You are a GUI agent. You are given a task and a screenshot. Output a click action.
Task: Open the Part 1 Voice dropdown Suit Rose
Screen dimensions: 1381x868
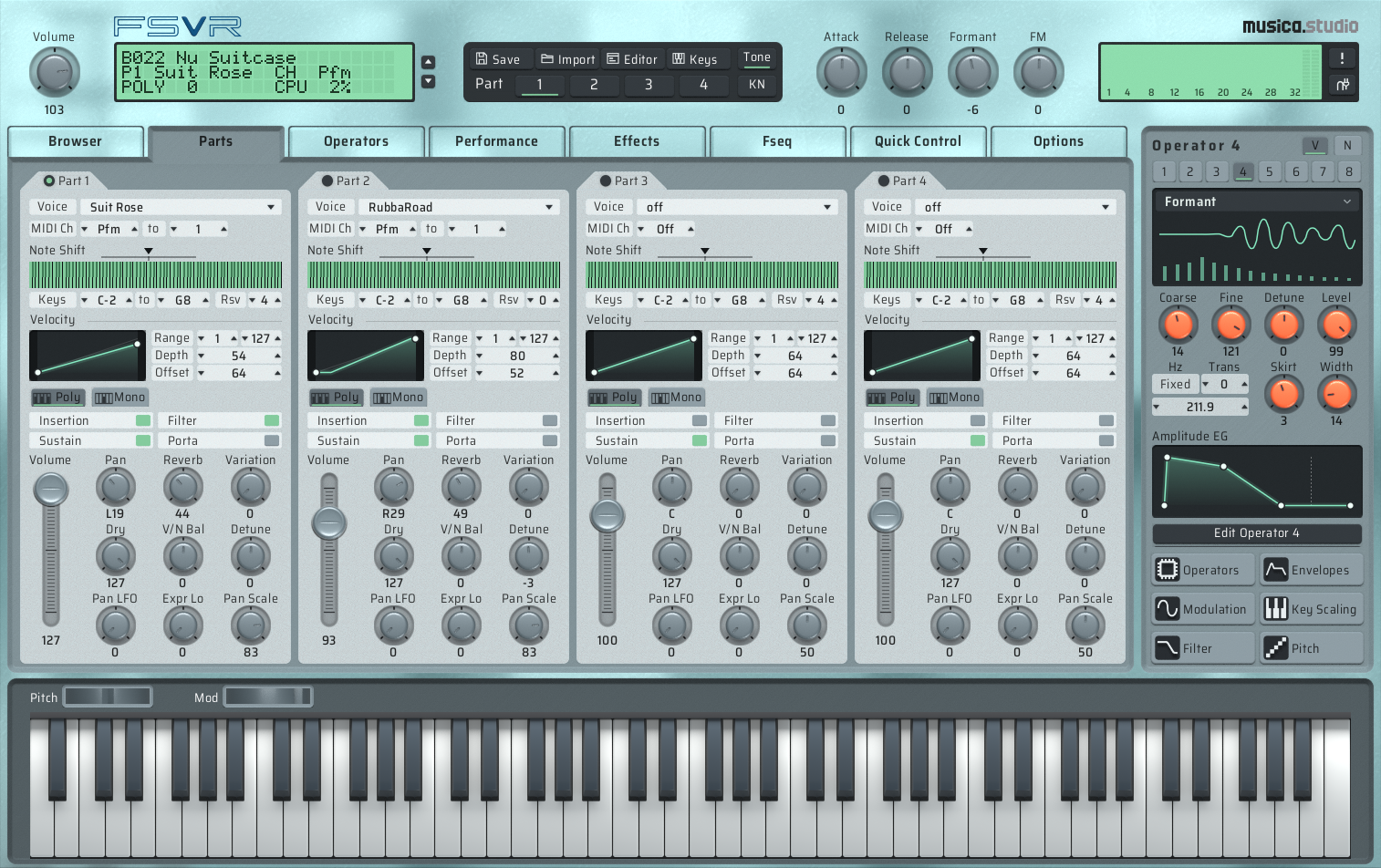pyautogui.click(x=181, y=207)
